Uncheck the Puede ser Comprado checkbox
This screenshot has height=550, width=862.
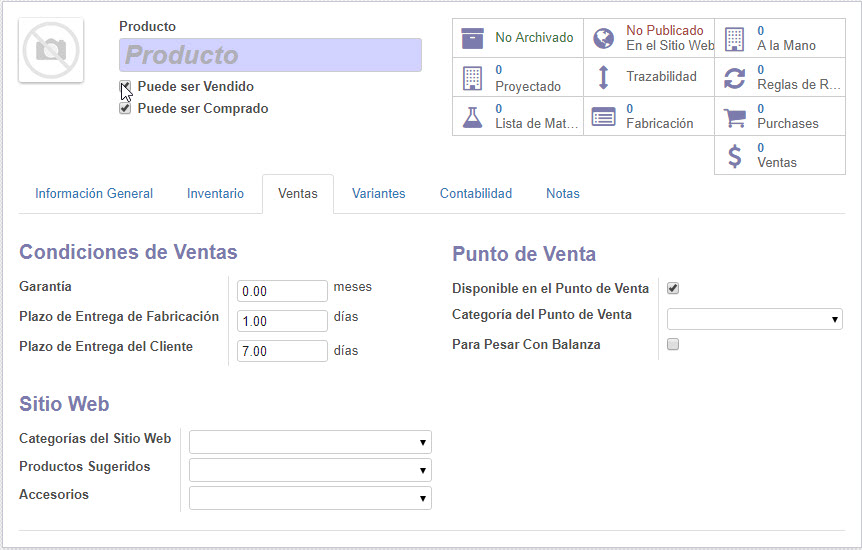point(125,109)
